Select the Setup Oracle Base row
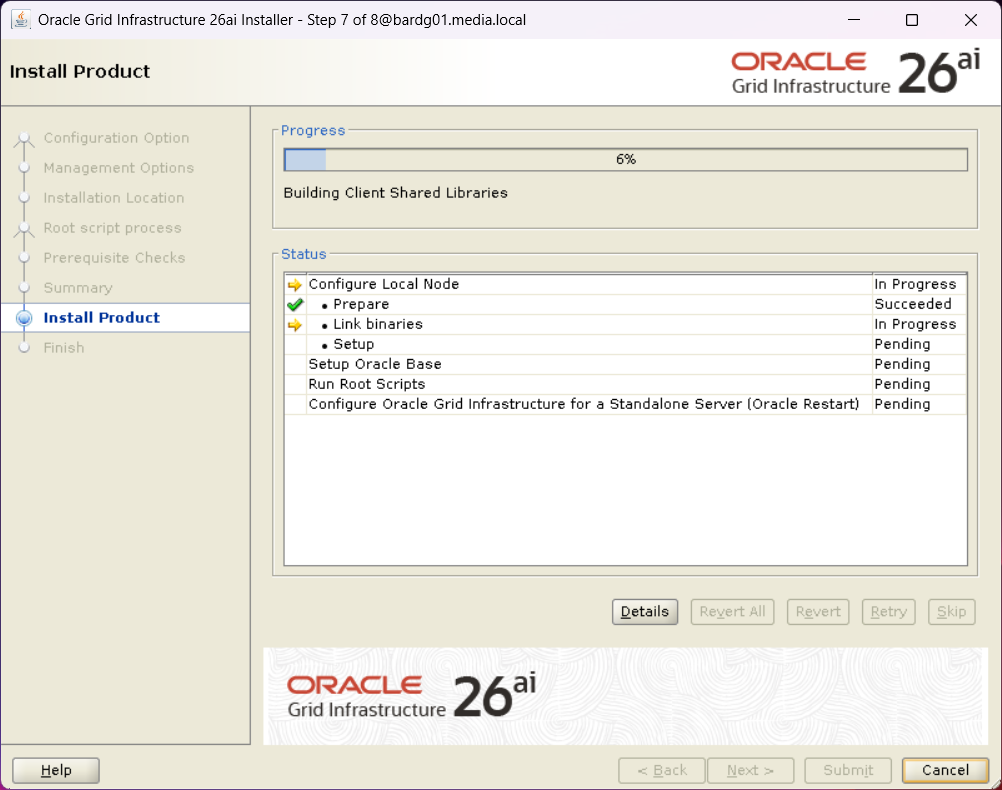 [626, 364]
